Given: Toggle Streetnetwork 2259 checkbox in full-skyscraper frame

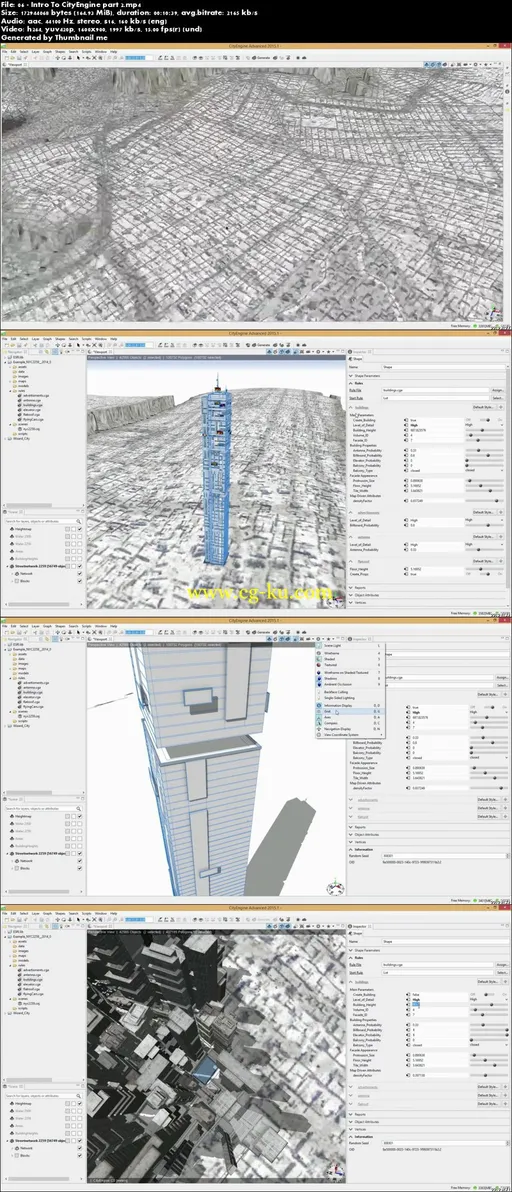Looking at the screenshot, I should [80, 566].
